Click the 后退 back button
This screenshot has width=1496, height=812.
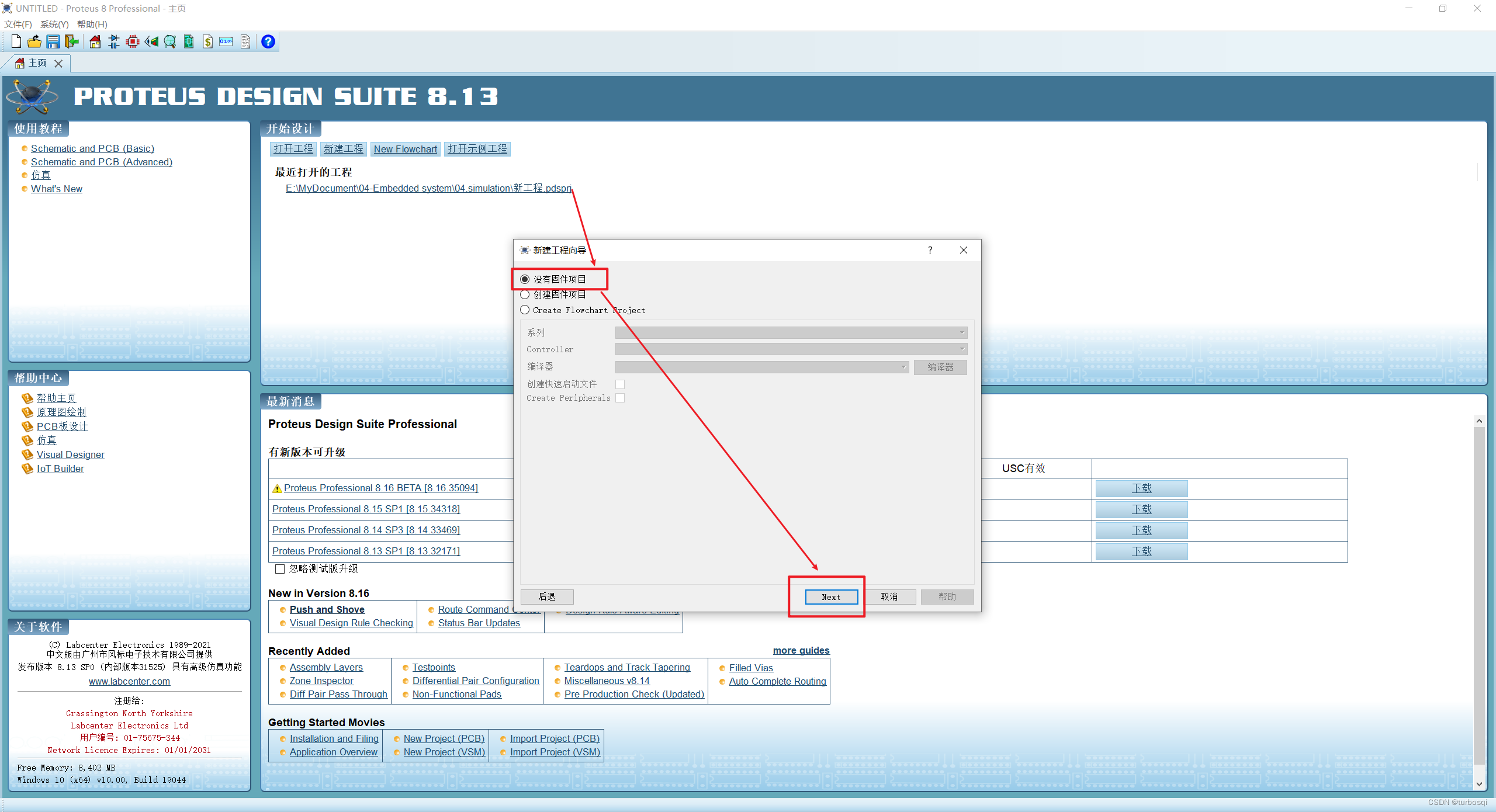click(x=547, y=596)
